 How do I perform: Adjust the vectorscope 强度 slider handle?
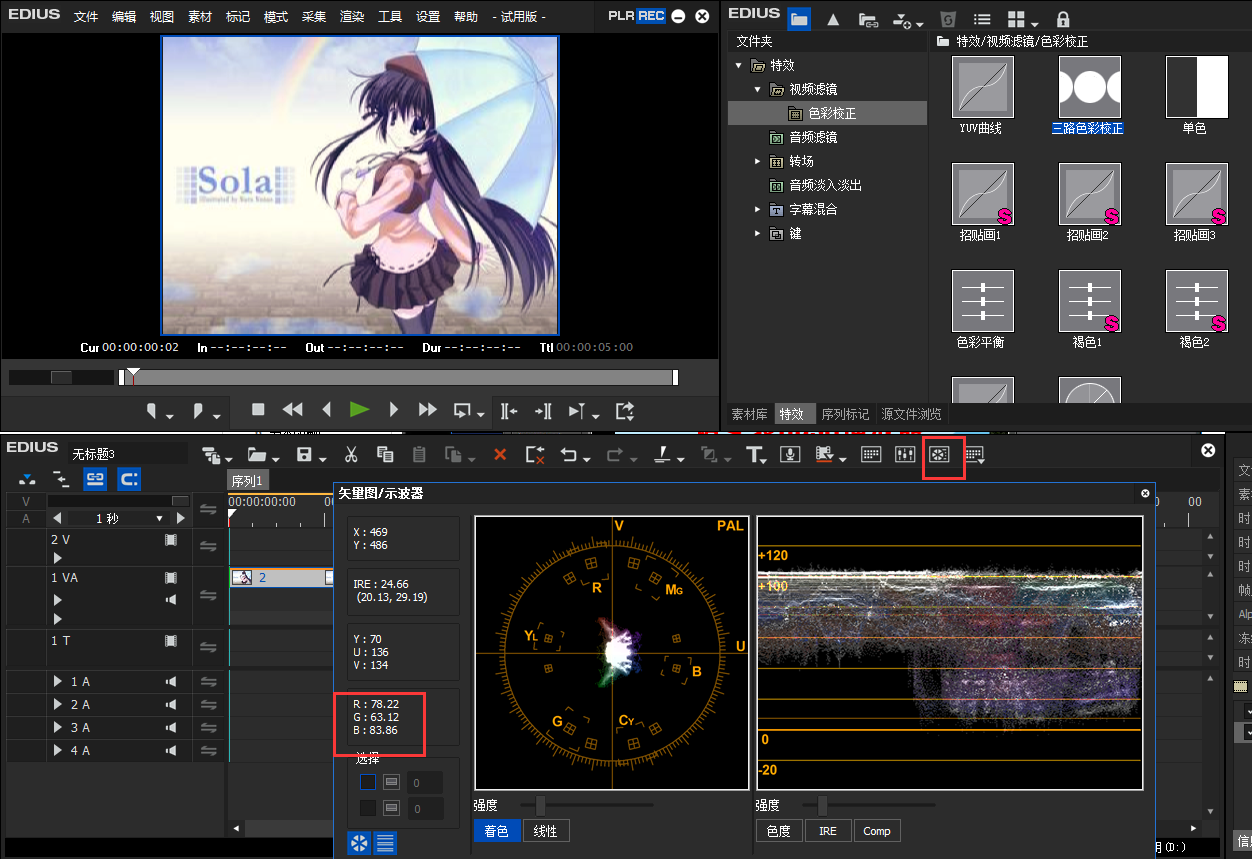540,805
